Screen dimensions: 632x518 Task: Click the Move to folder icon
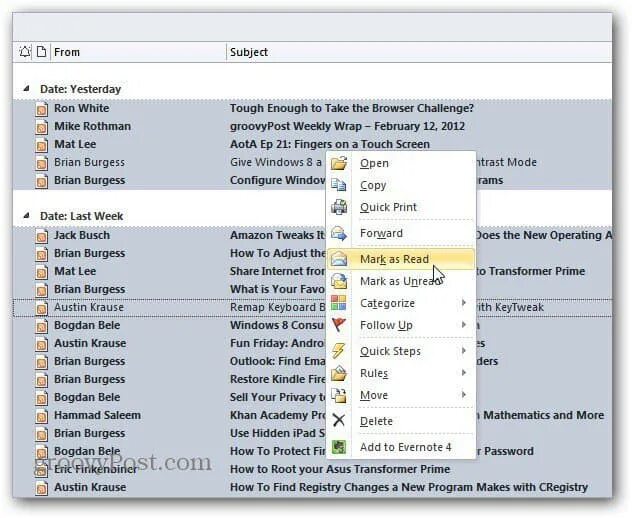[339, 395]
